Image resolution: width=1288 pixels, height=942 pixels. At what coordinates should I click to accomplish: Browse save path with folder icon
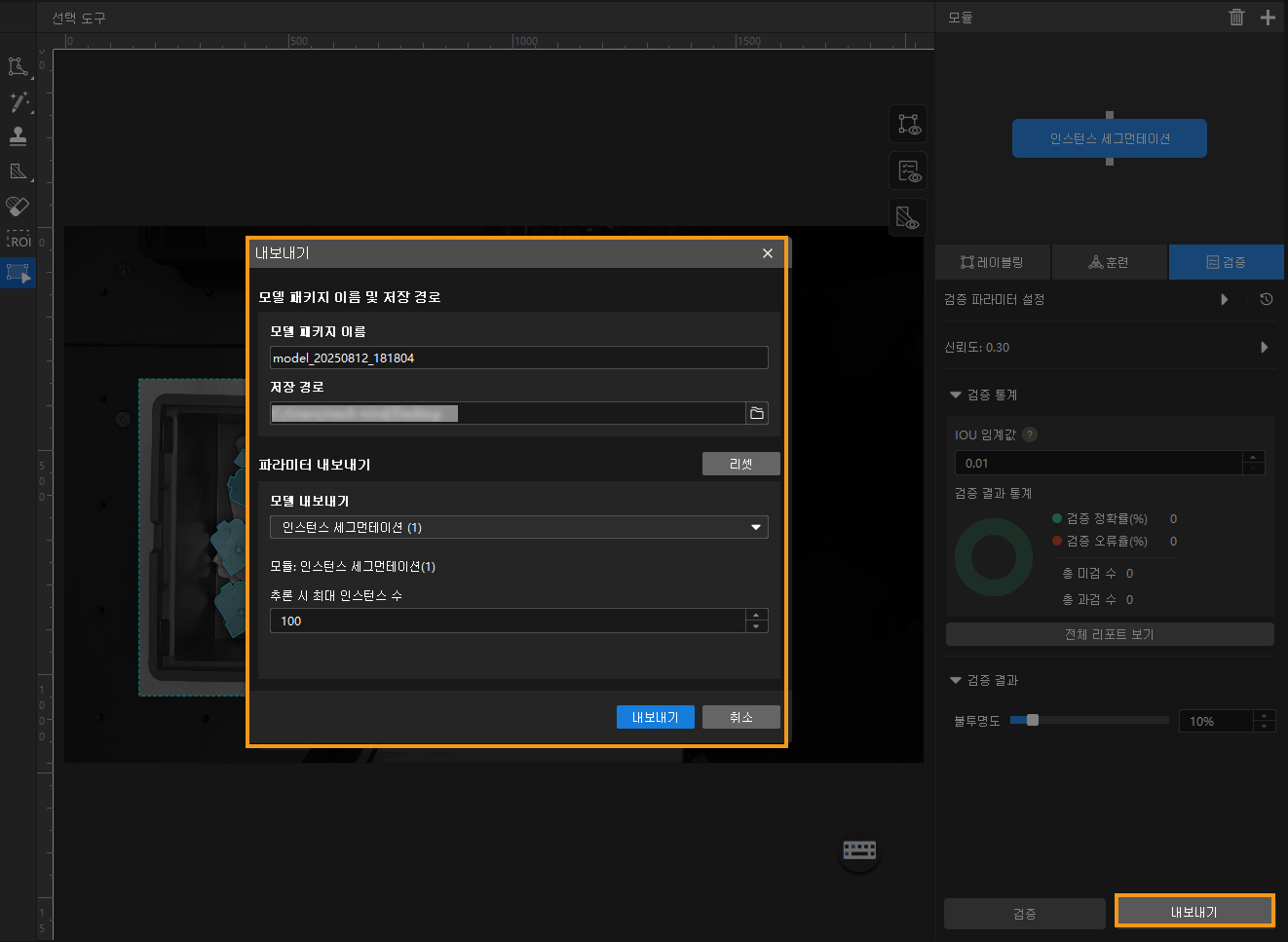pos(757,413)
